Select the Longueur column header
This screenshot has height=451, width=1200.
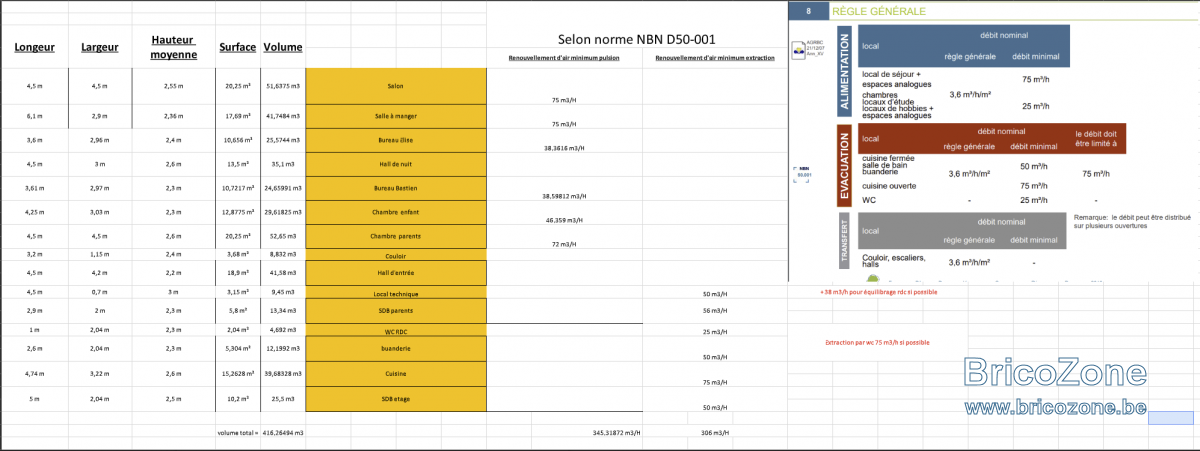tap(34, 47)
